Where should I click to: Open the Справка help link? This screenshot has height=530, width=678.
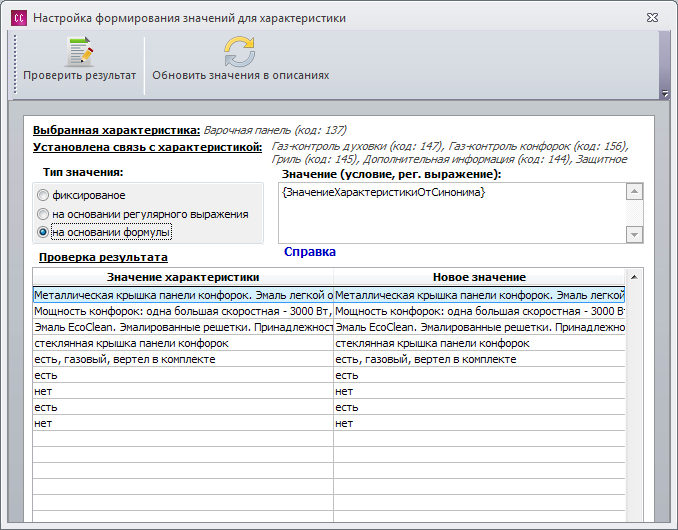[310, 252]
